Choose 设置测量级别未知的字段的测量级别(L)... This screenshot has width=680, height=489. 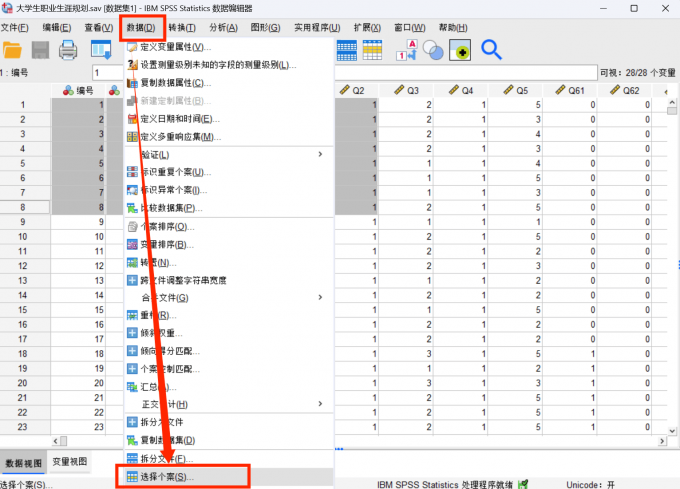[x=229, y=65]
